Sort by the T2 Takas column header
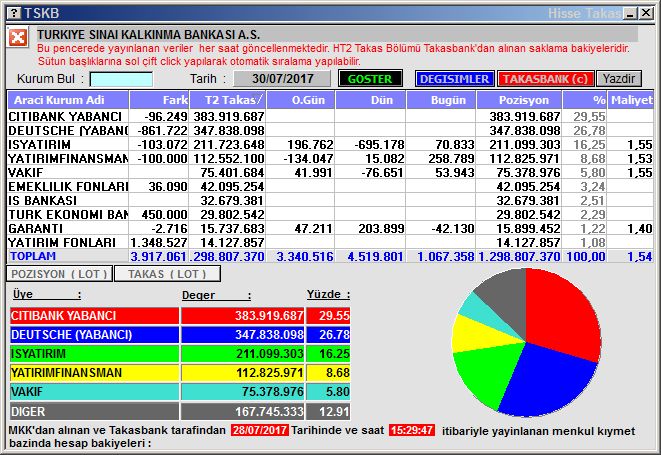 [x=230, y=100]
